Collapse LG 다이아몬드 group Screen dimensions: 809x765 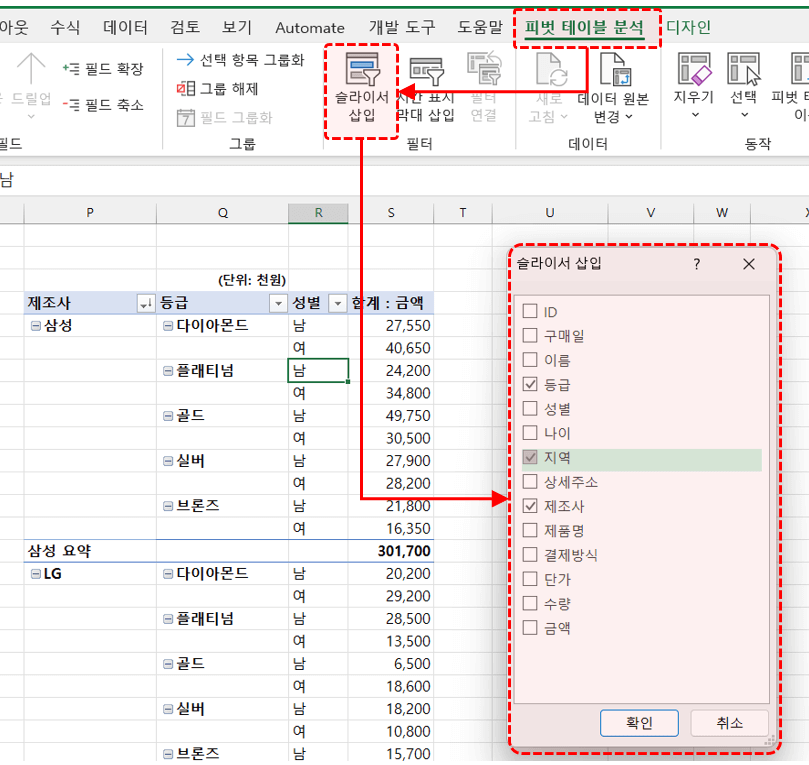tap(168, 574)
